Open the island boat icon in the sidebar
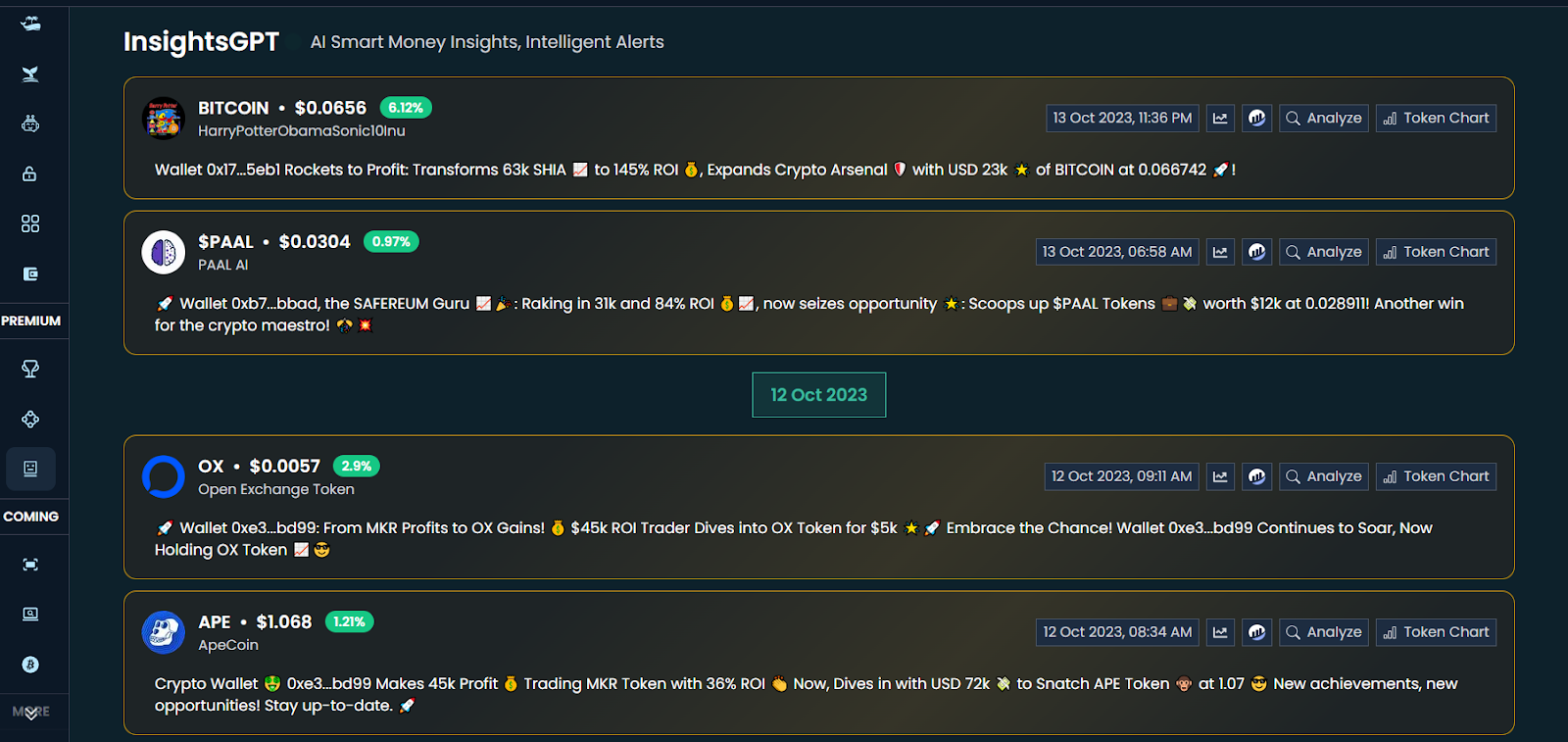This screenshot has width=1568, height=742. (30, 24)
